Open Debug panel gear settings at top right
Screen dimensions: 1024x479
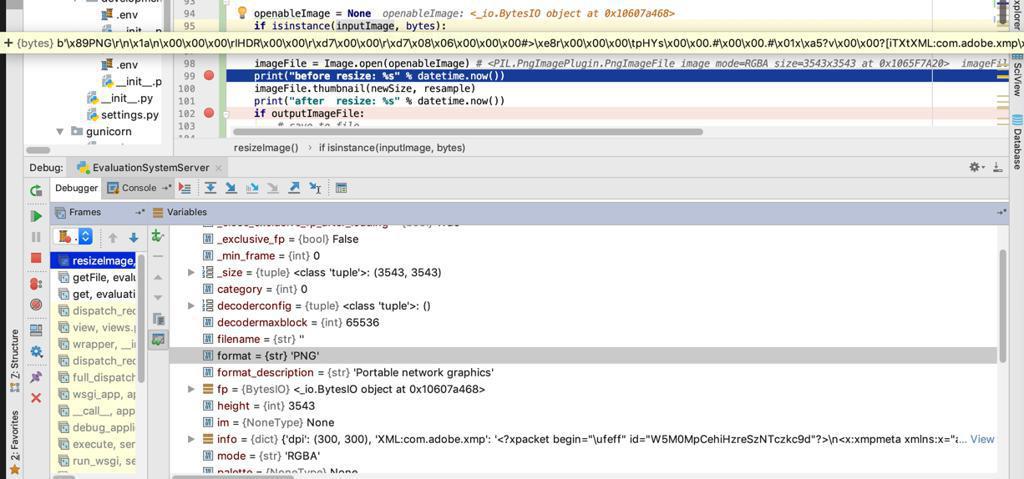[975, 167]
